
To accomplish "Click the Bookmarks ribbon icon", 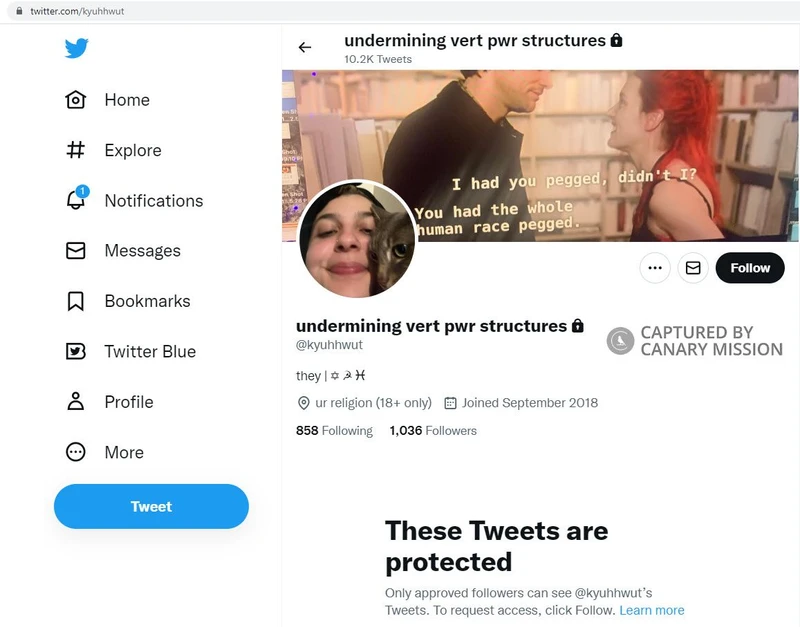I will coord(76,301).
